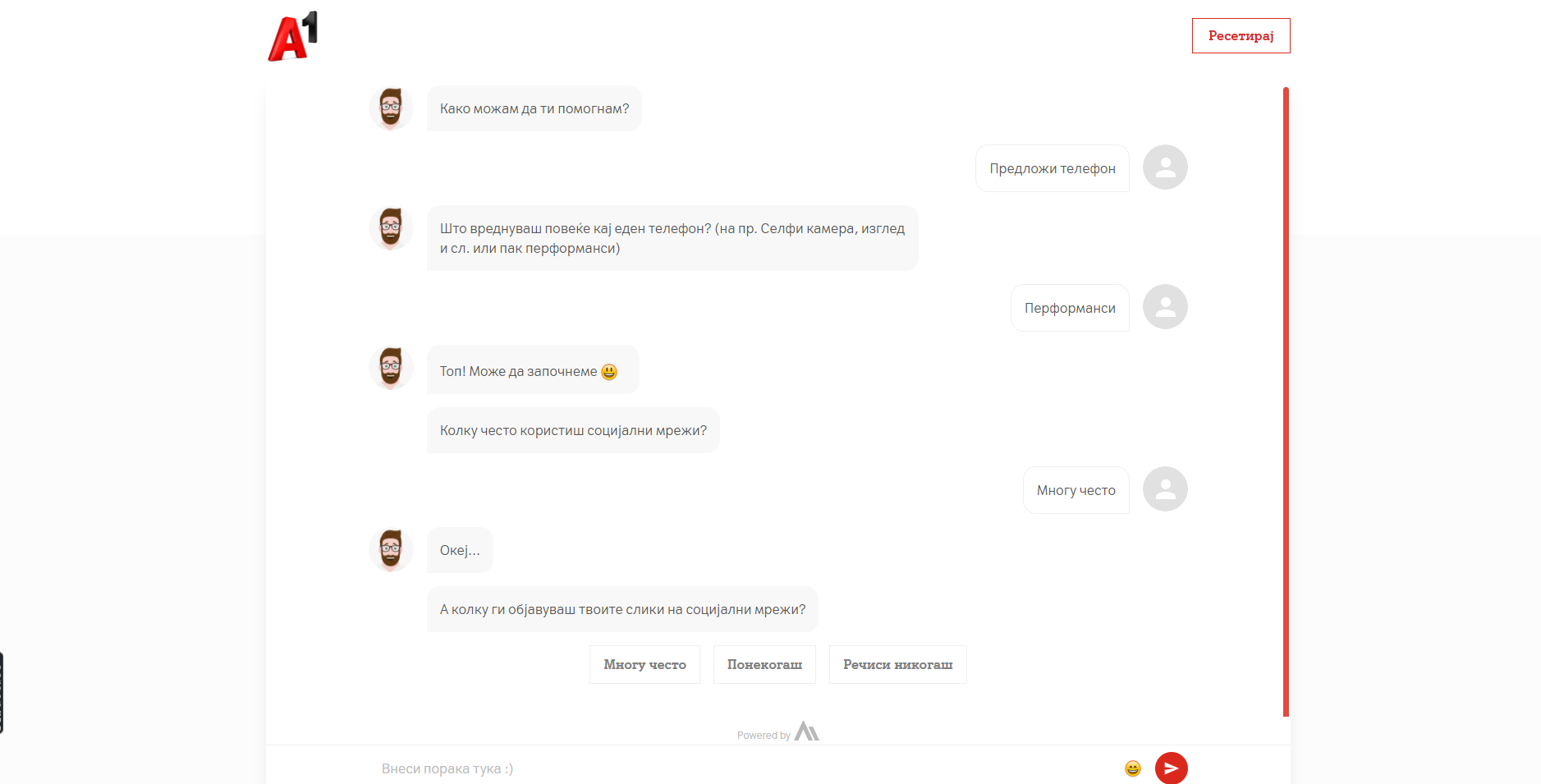Click the 'Перформанси' reply bubble
The width and height of the screenshot is (1541, 784).
pos(1070,308)
